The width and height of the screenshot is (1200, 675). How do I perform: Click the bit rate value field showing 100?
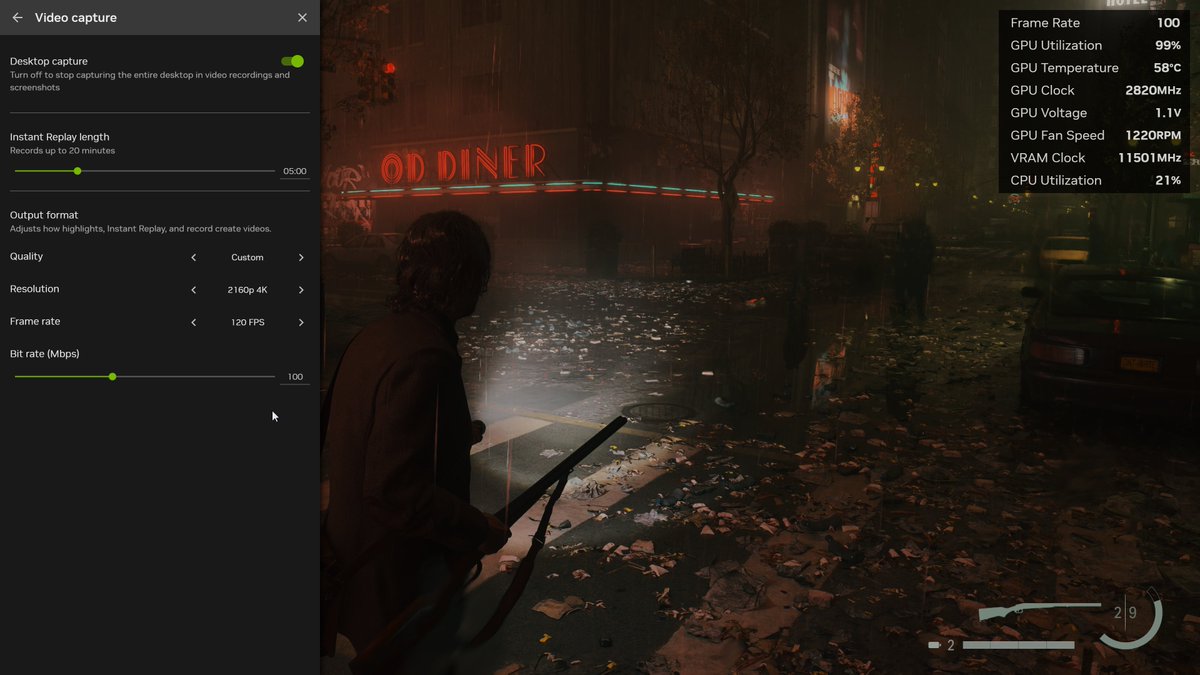tap(294, 377)
